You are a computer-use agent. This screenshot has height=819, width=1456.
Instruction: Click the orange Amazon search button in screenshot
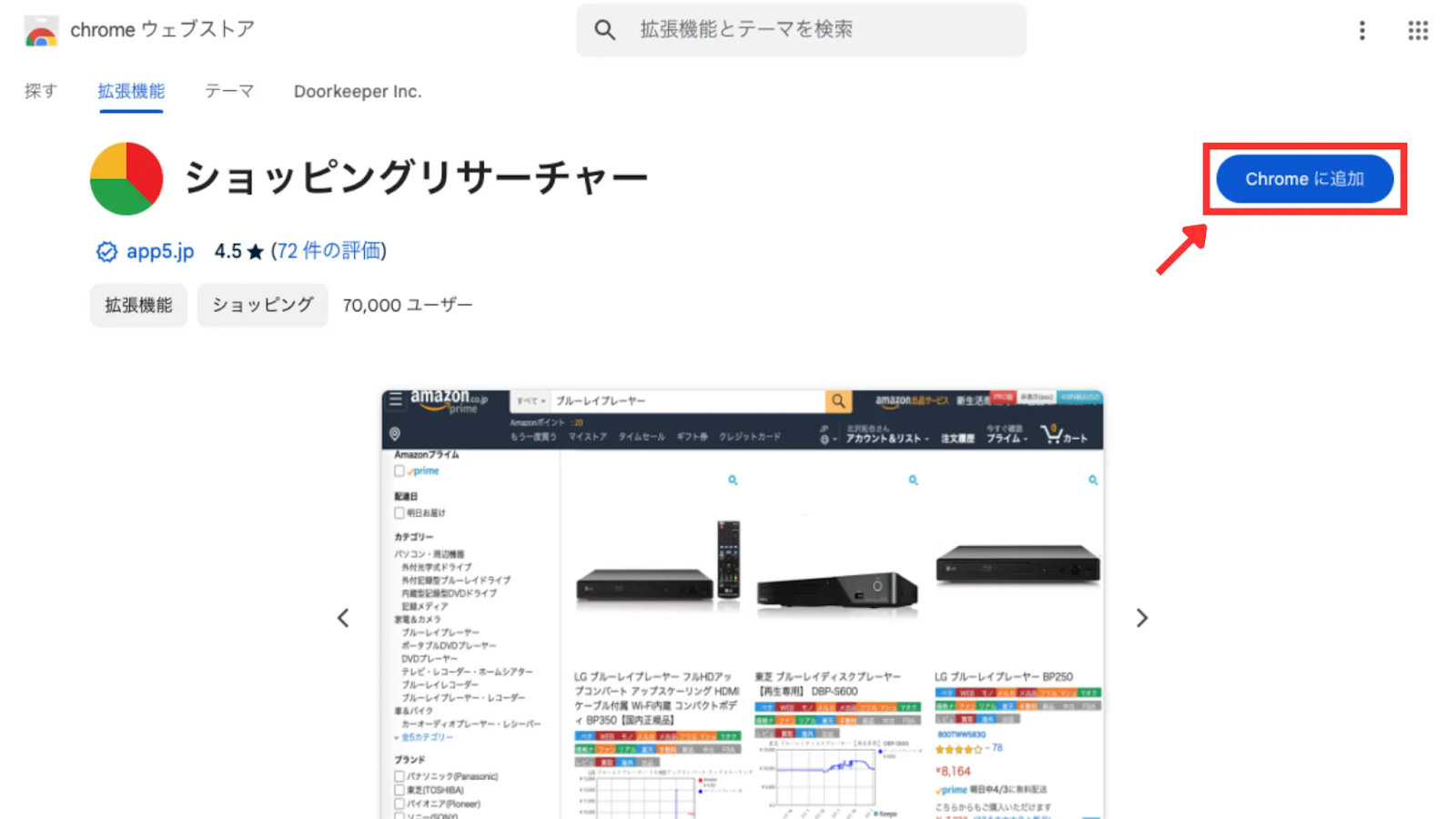tap(838, 400)
